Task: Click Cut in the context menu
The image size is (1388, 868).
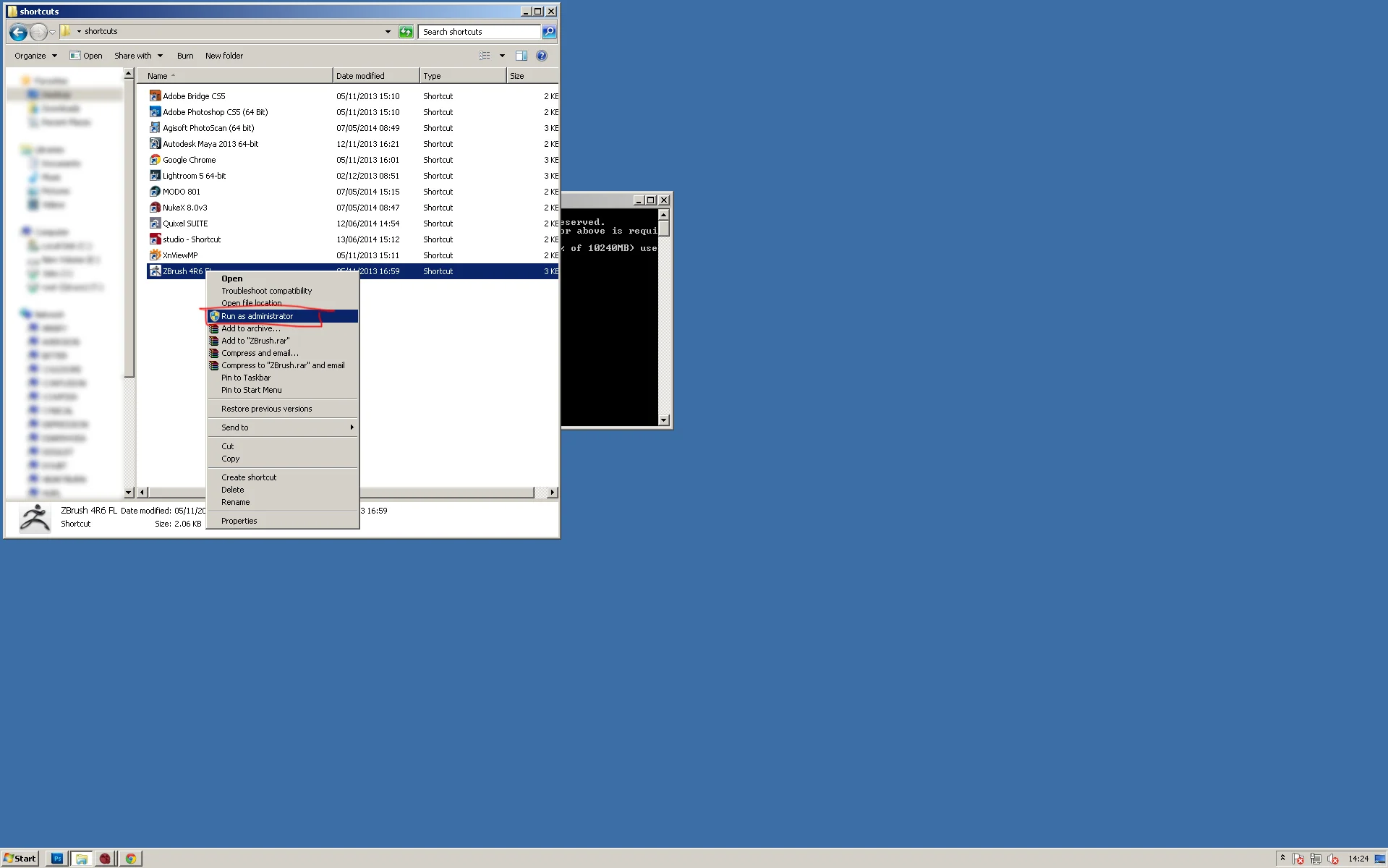Action: (282, 446)
